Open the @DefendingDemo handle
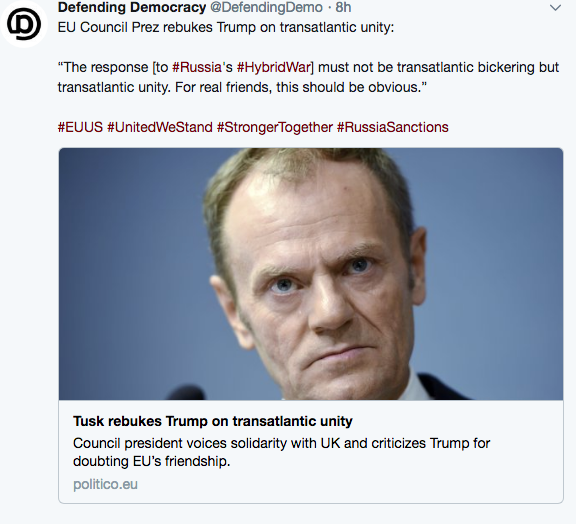The height and width of the screenshot is (524, 576). pyautogui.click(x=266, y=7)
